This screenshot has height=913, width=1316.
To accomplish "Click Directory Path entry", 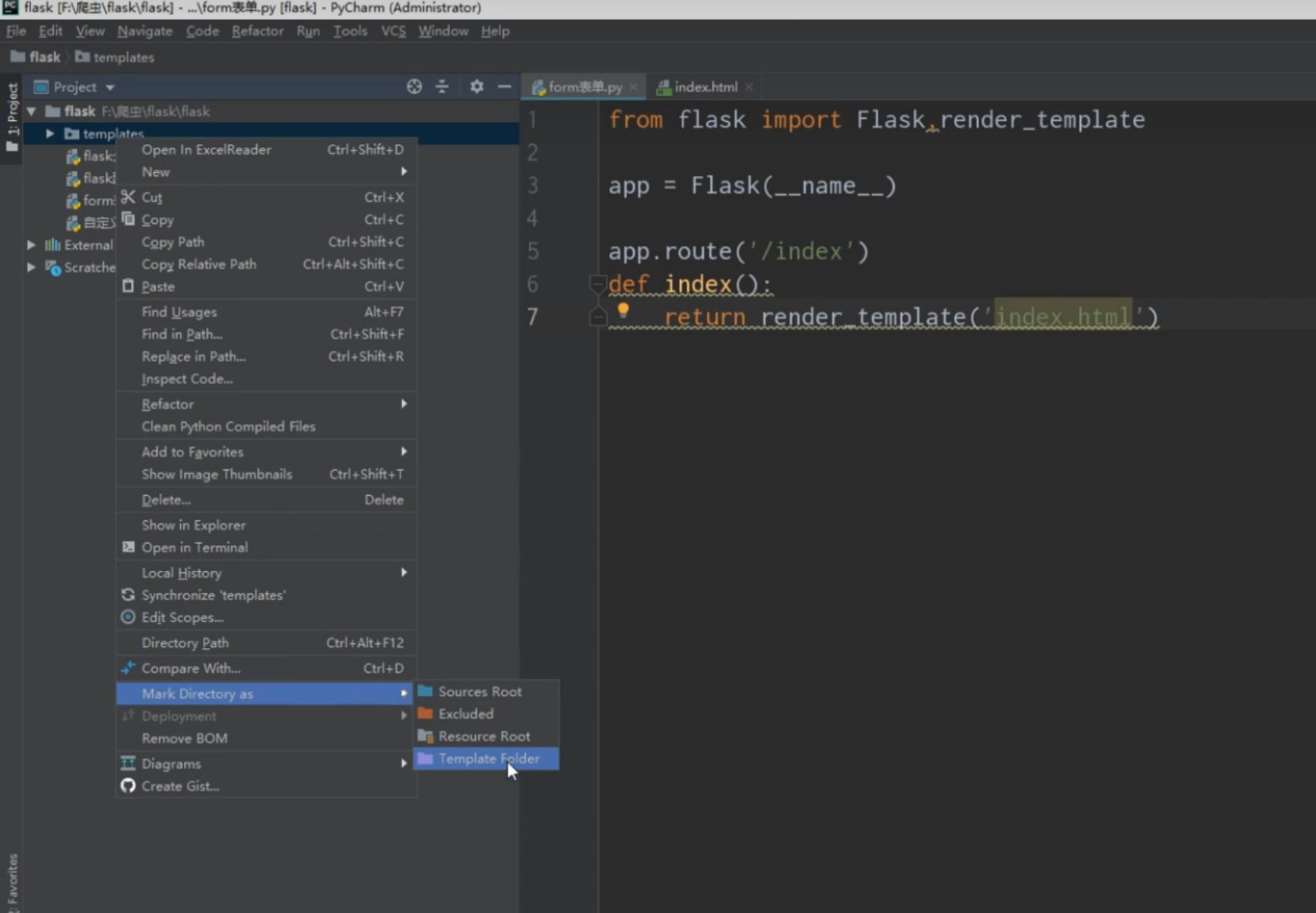I will 267,643.
